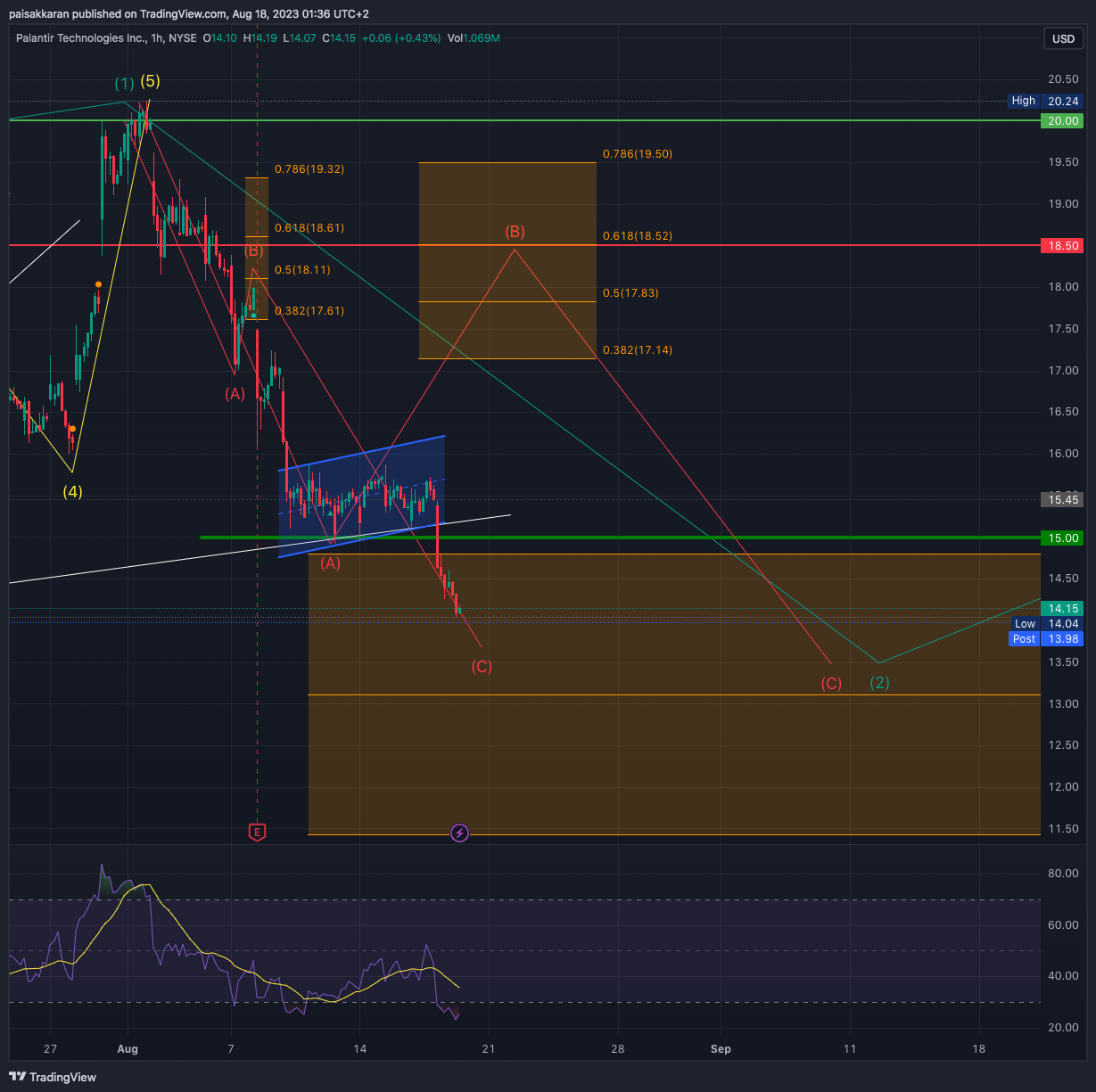Select the 0.382(17.61) Fibonacci label
Image resolution: width=1096 pixels, height=1092 pixels.
[x=309, y=310]
